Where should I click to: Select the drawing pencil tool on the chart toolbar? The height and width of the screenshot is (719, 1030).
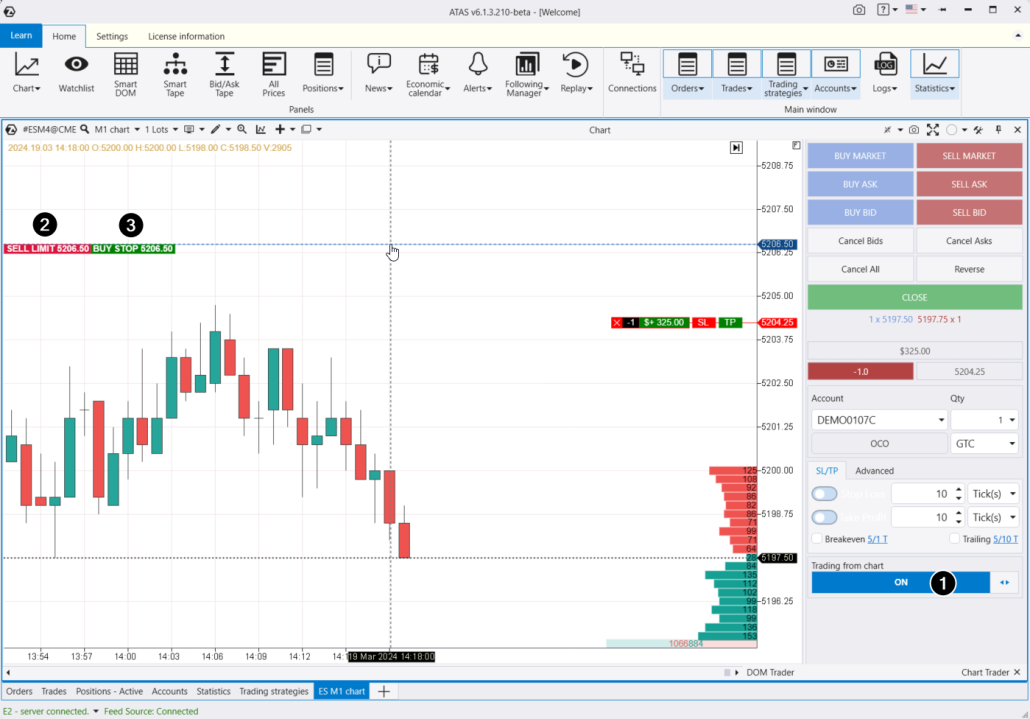(213, 129)
